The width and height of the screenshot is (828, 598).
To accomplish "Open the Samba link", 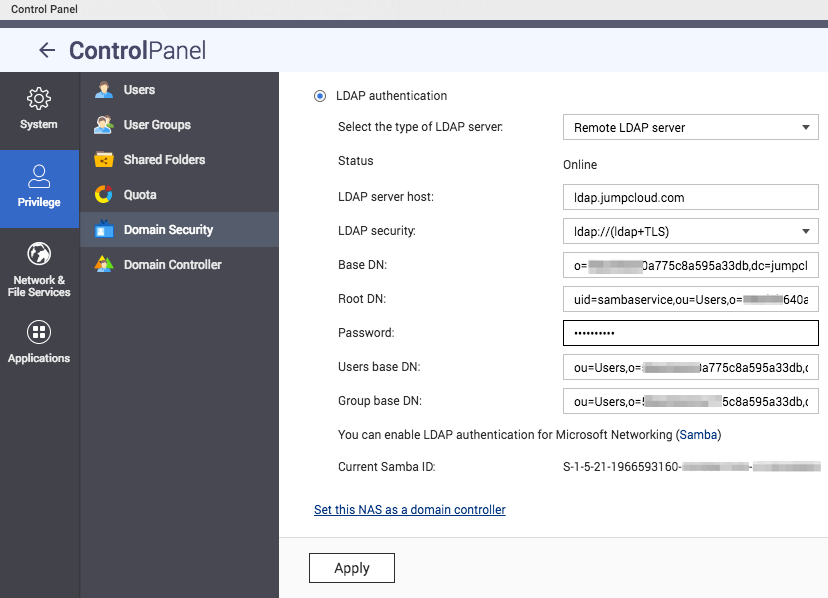I will 698,435.
